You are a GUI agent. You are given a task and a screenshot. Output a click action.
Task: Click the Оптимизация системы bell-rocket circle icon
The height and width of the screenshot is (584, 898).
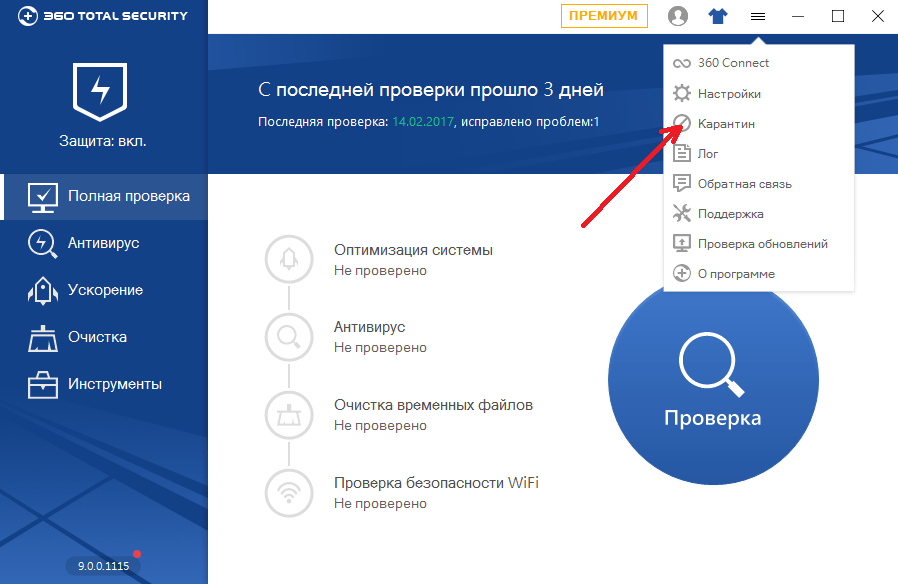point(289,259)
